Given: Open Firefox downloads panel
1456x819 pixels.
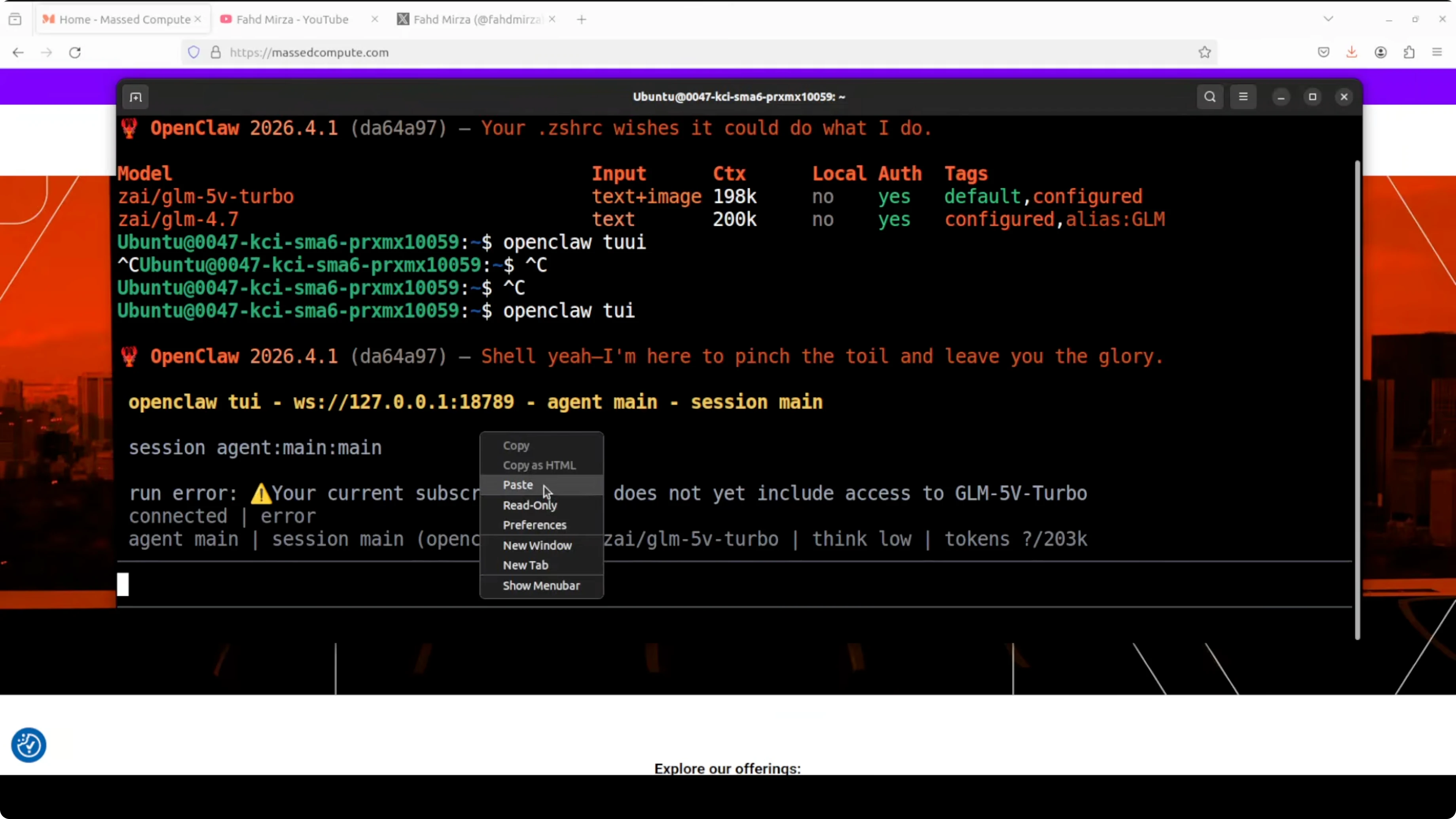Looking at the screenshot, I should (x=1352, y=52).
